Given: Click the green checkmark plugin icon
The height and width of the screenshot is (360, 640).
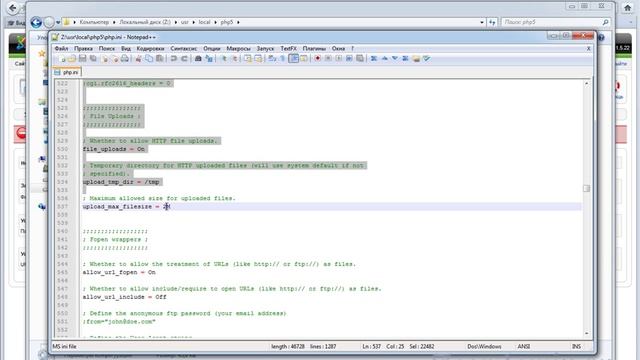Looking at the screenshot, I should coord(427,59).
